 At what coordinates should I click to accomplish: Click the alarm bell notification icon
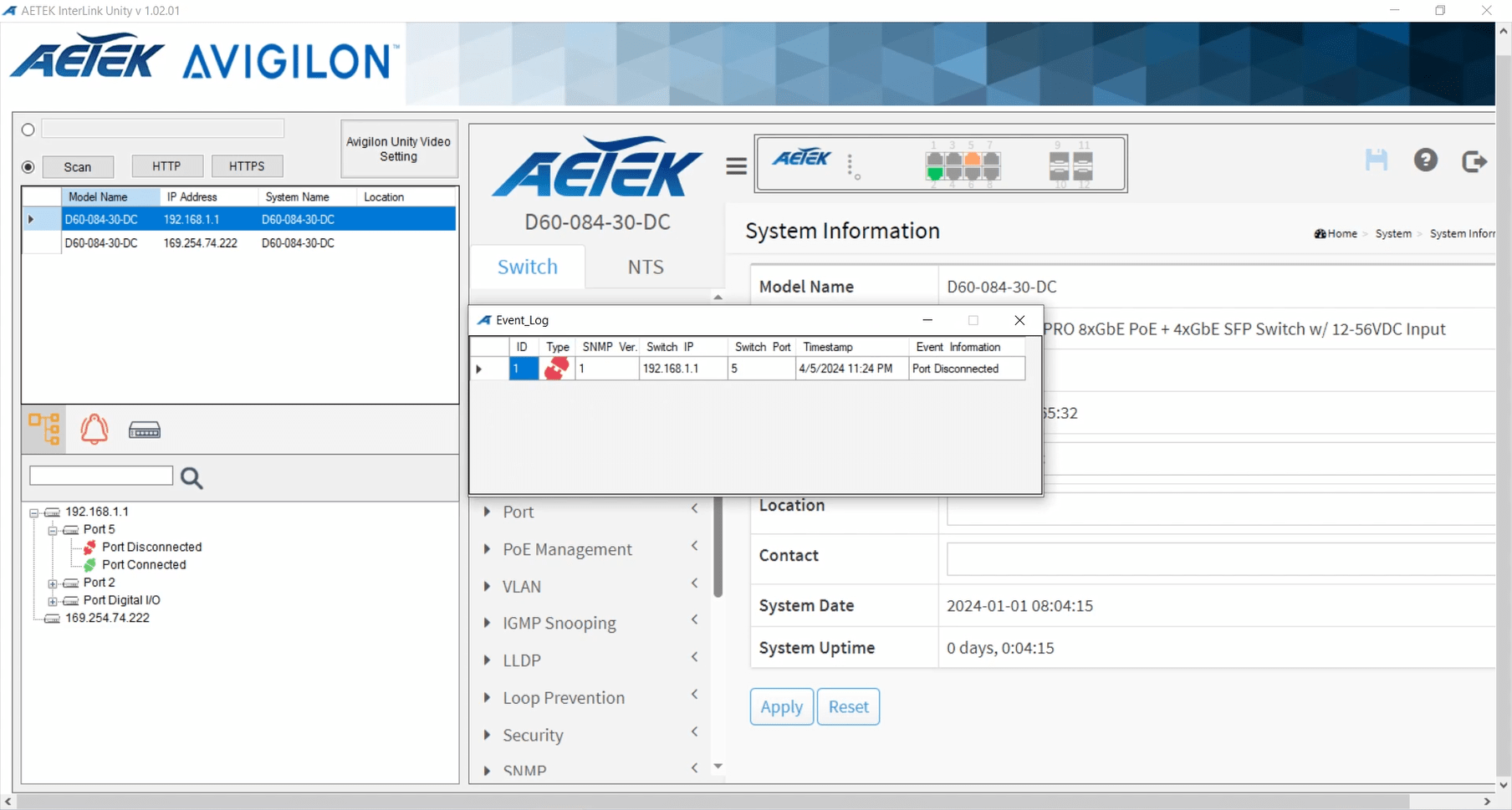click(94, 429)
